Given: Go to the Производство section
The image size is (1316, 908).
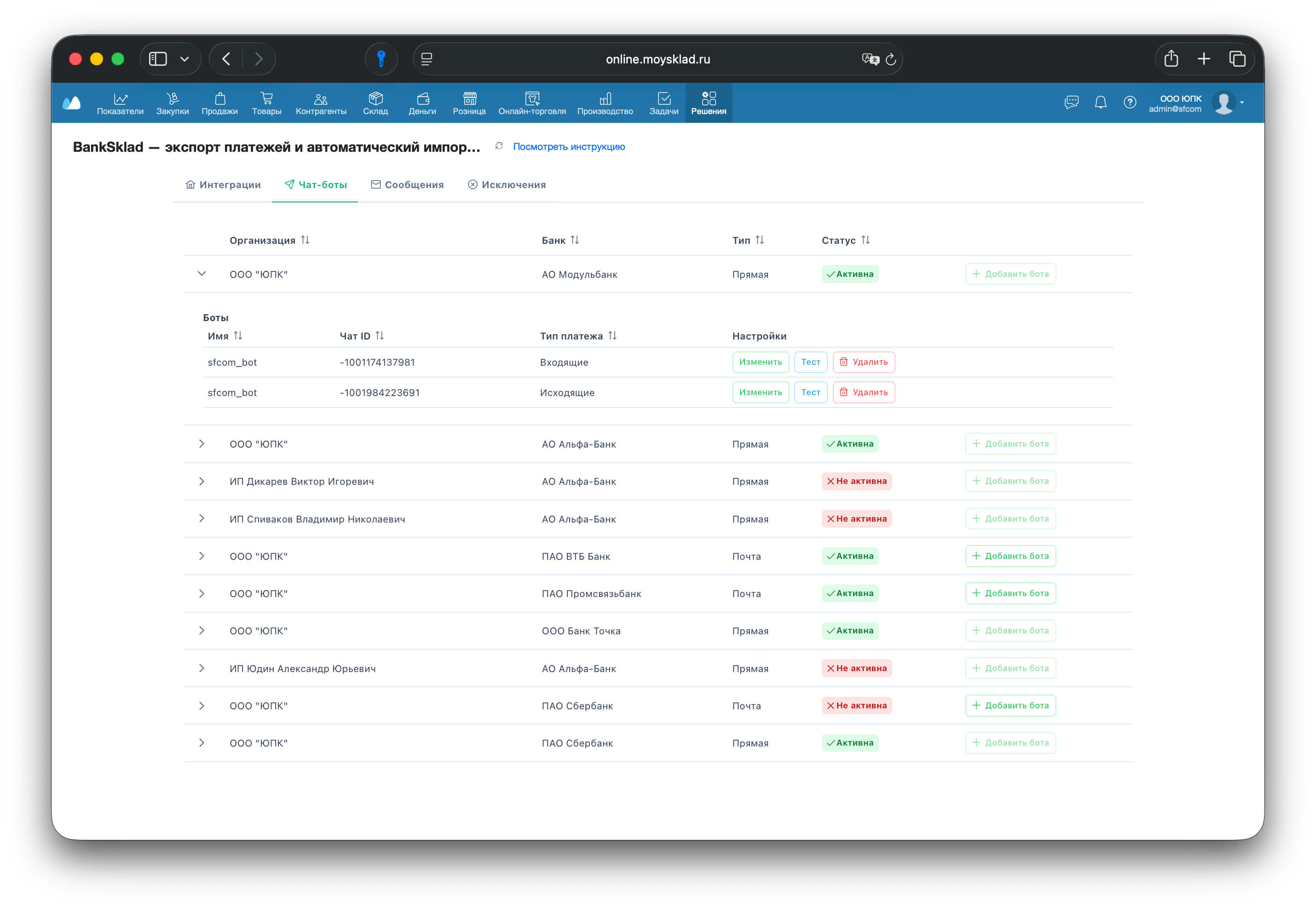Looking at the screenshot, I should tap(605, 103).
